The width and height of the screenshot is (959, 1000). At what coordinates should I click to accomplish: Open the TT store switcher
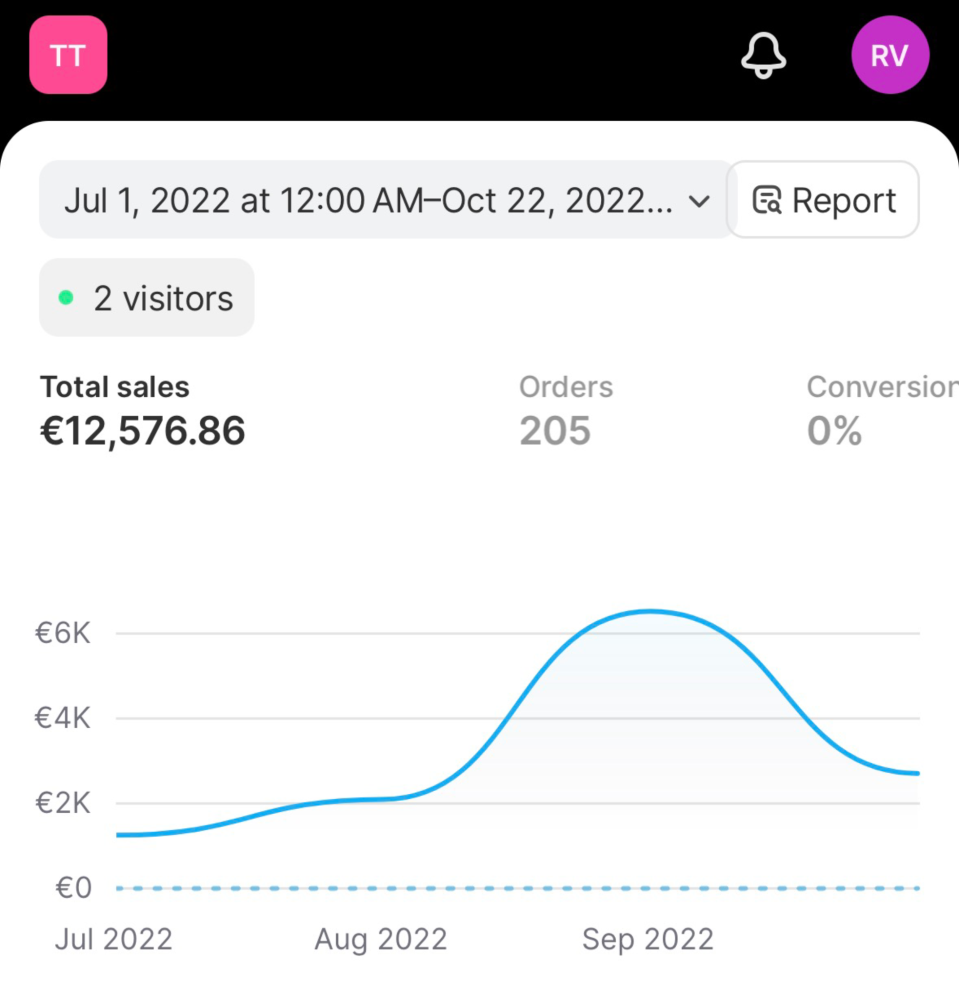[68, 55]
